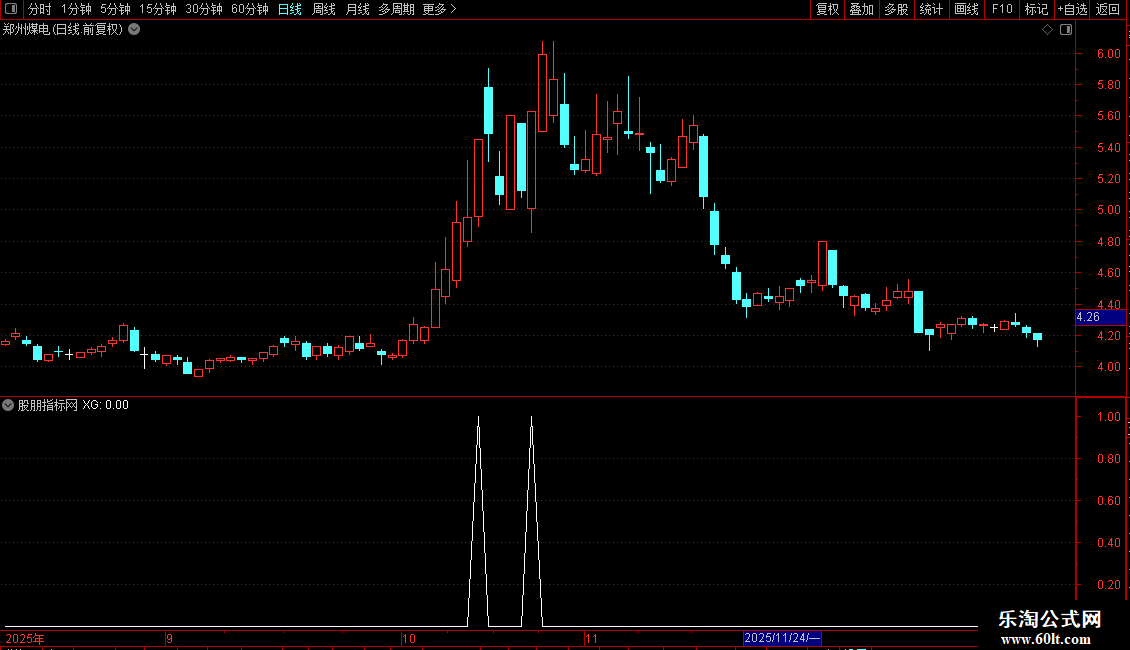The height and width of the screenshot is (650, 1130).
Task: Click the 2025/11/24 date marker
Action: [x=782, y=638]
